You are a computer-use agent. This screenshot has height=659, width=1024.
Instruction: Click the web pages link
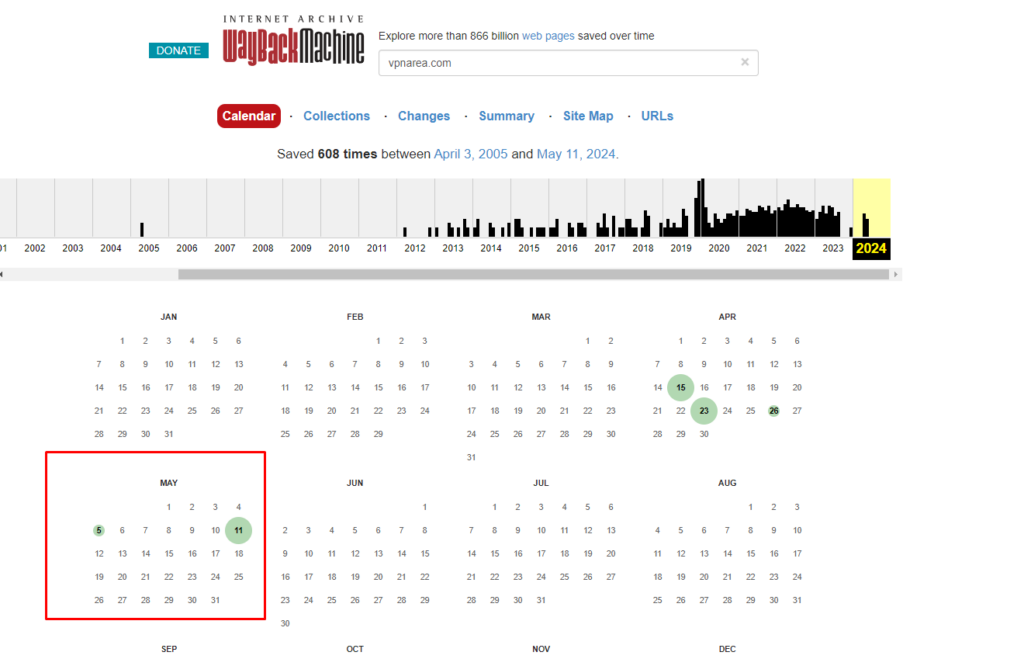547,35
